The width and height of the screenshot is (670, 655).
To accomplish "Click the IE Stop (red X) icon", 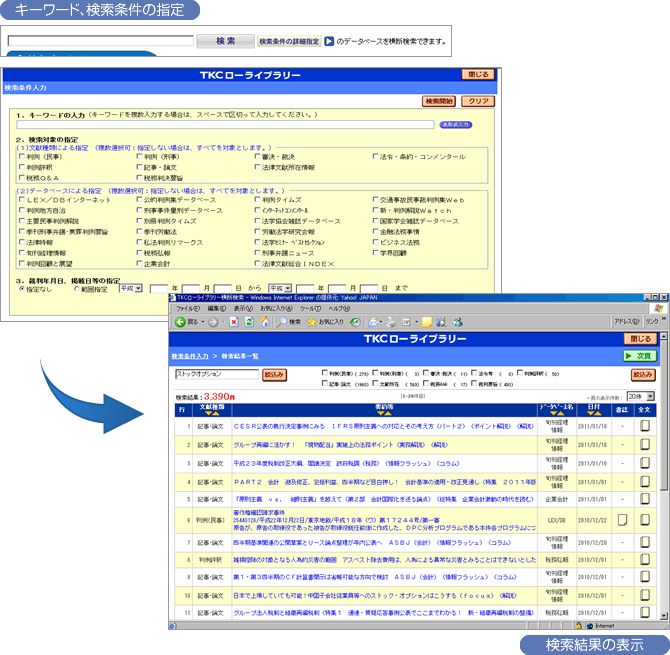I will (x=234, y=322).
